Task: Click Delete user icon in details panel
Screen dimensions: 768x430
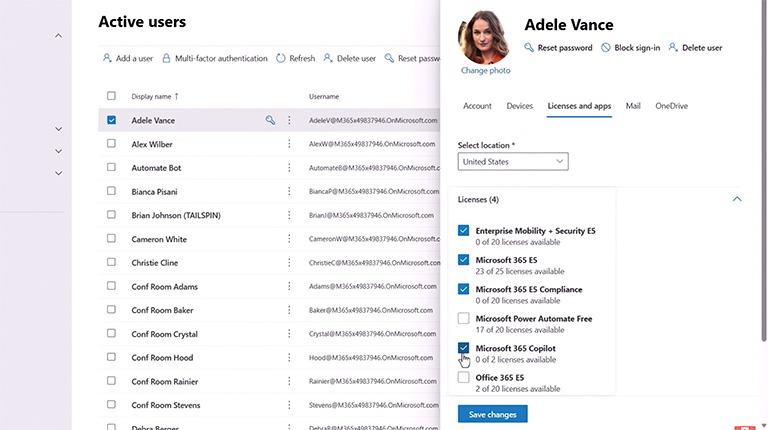Action: pos(673,48)
